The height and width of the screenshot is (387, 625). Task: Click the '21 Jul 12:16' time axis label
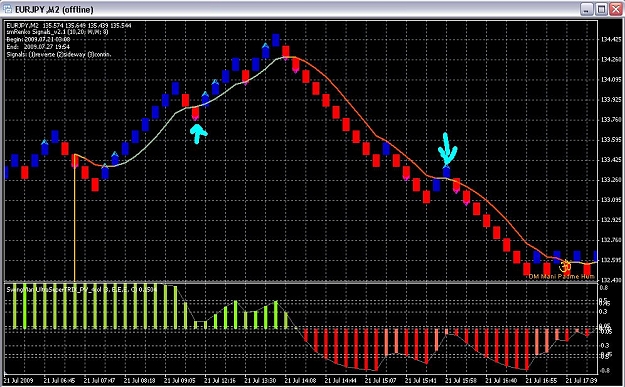pos(220,380)
